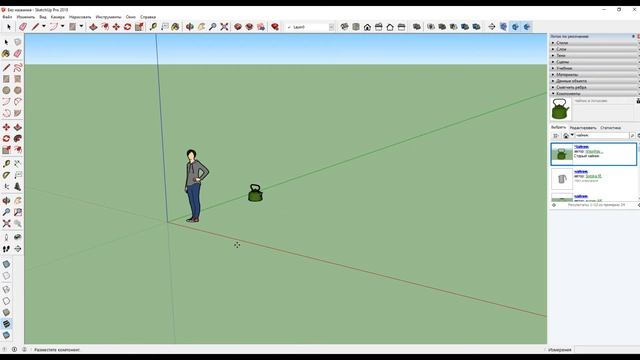
Task: Switch to Front view house icon
Action: [367, 27]
